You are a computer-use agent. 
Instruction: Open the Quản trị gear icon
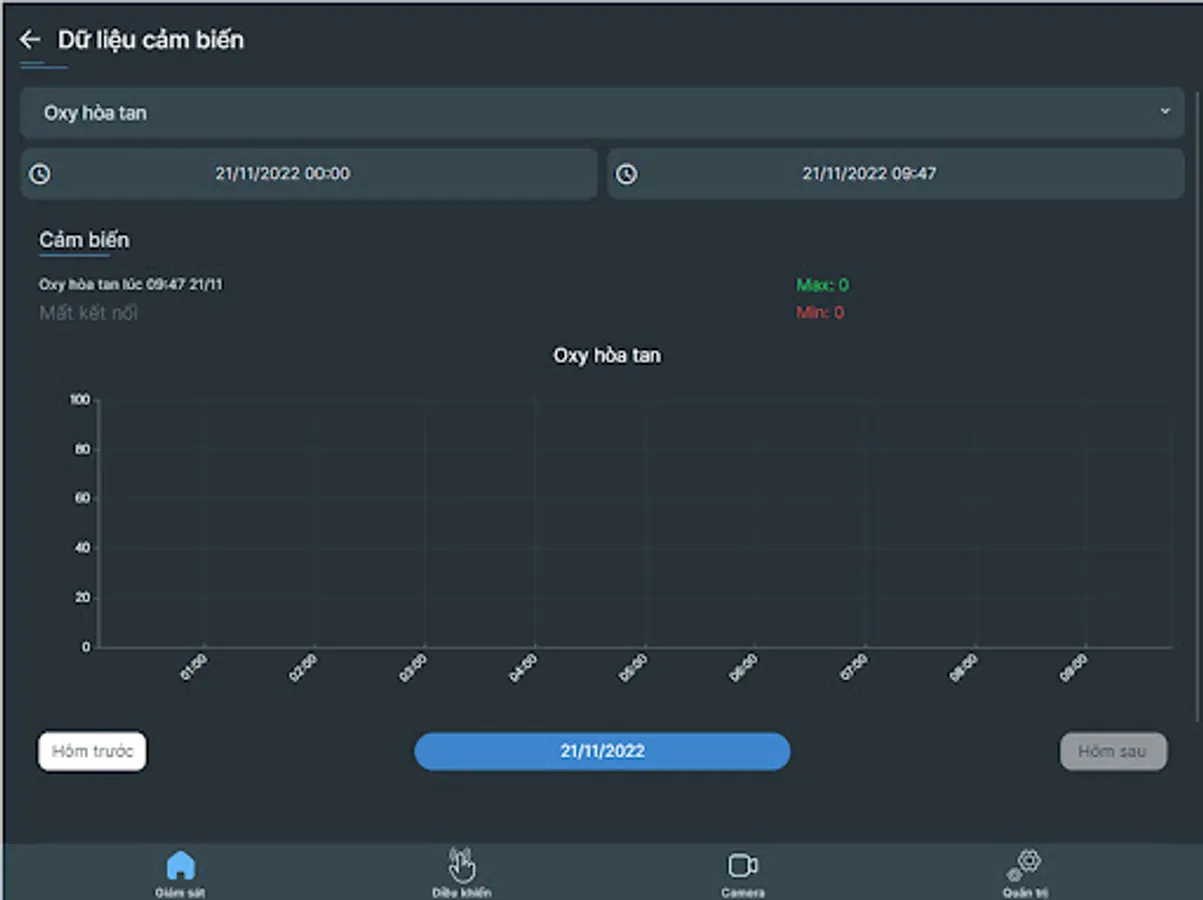point(1025,865)
